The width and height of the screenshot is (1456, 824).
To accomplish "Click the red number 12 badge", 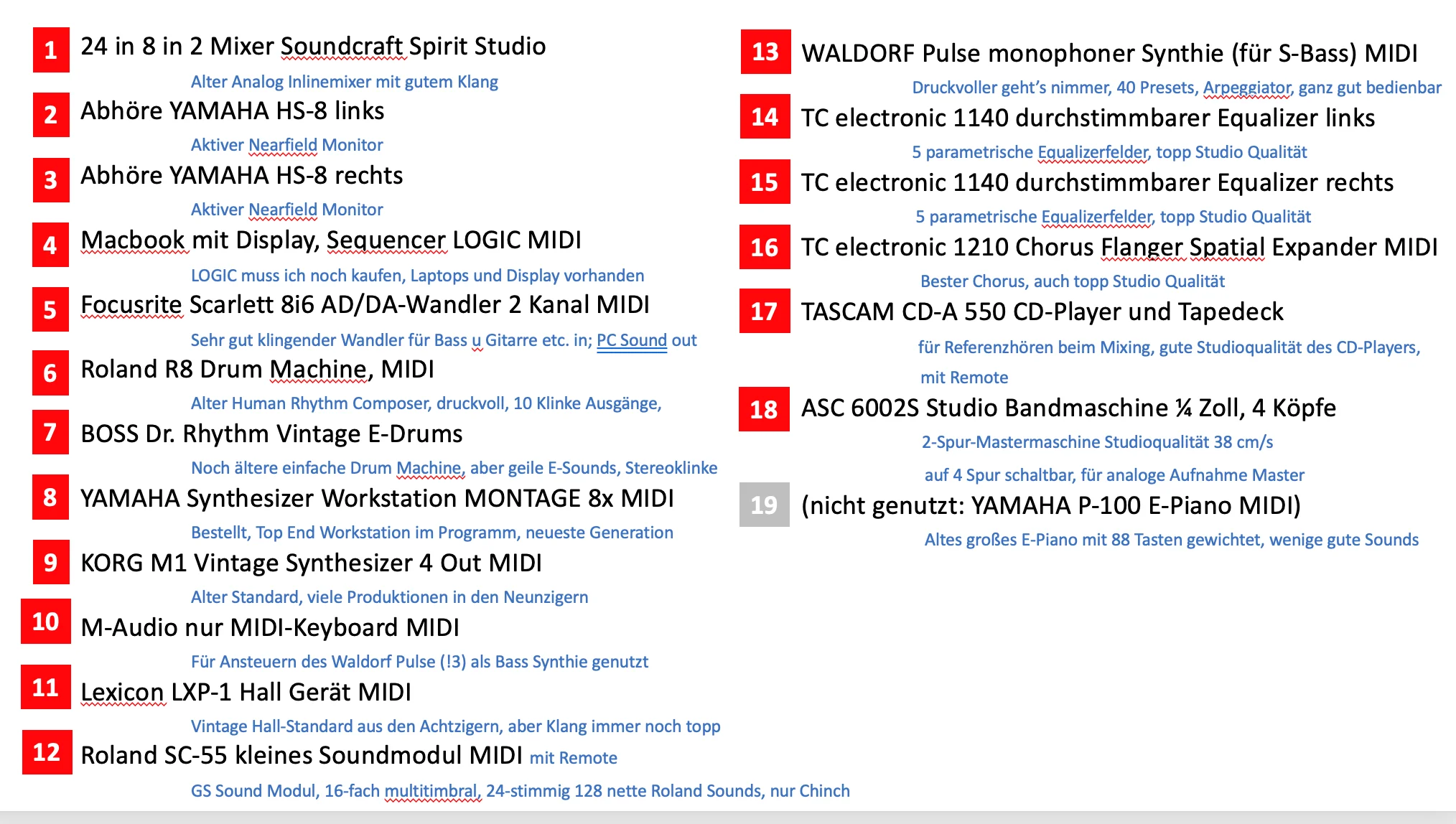I will [x=47, y=752].
